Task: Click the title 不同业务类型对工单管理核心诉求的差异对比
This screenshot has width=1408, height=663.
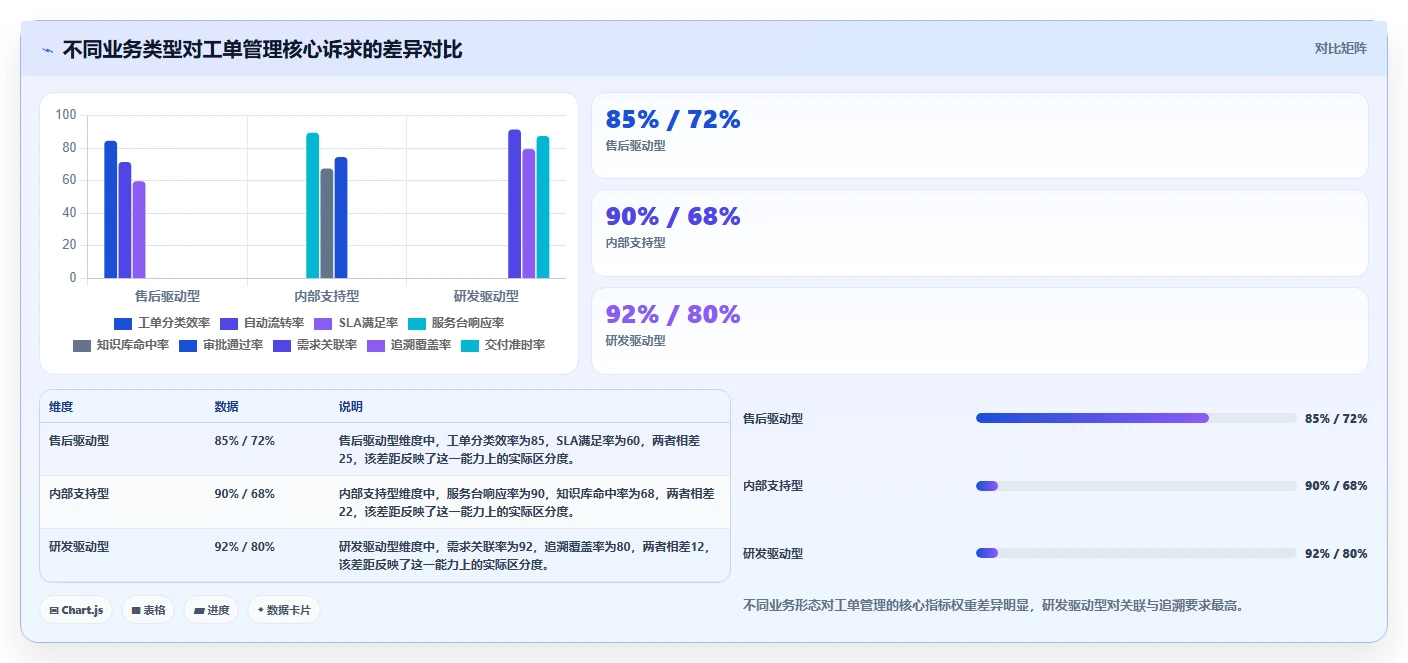Action: point(263,49)
